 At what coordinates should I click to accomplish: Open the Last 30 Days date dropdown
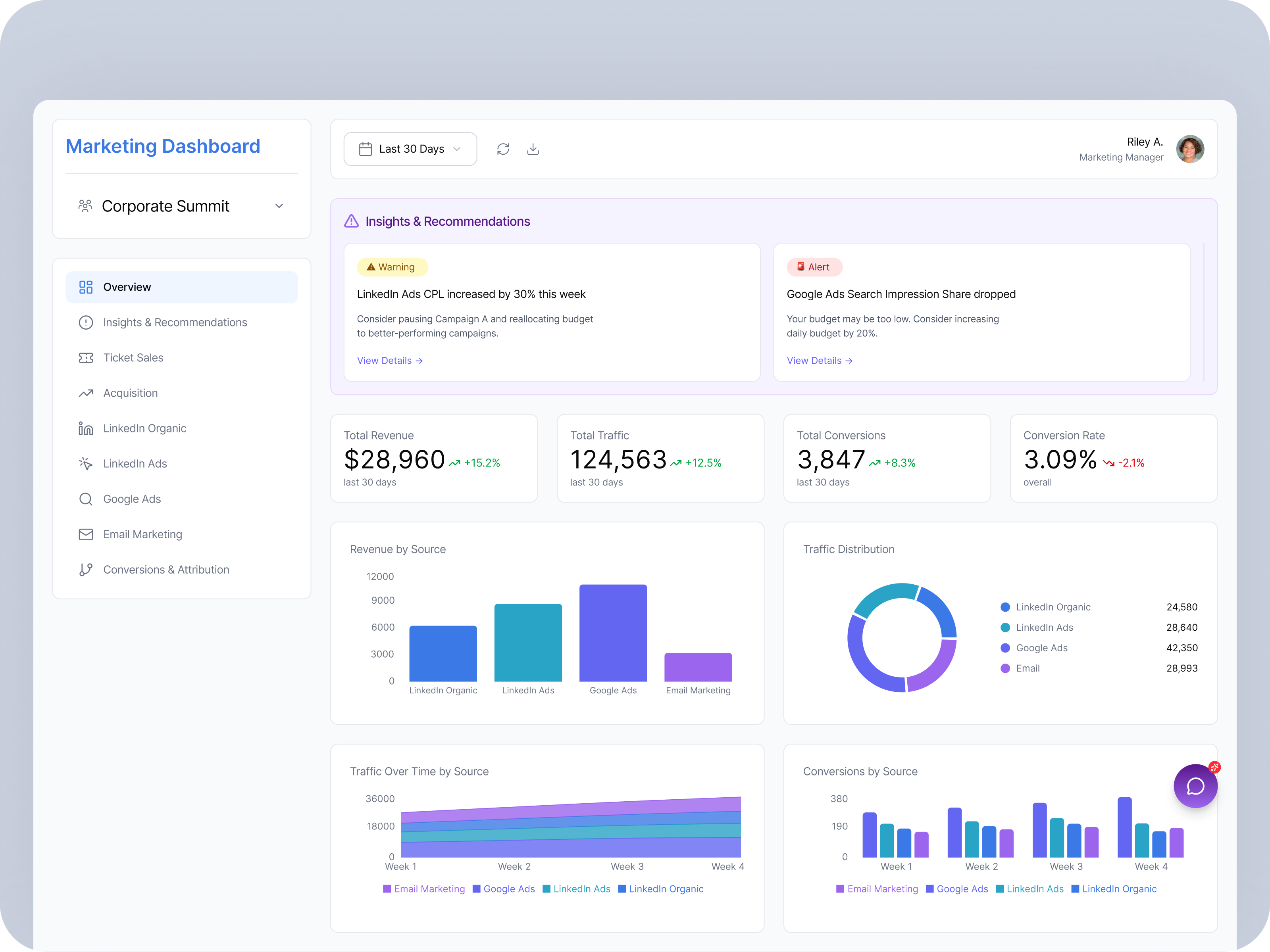(x=410, y=149)
